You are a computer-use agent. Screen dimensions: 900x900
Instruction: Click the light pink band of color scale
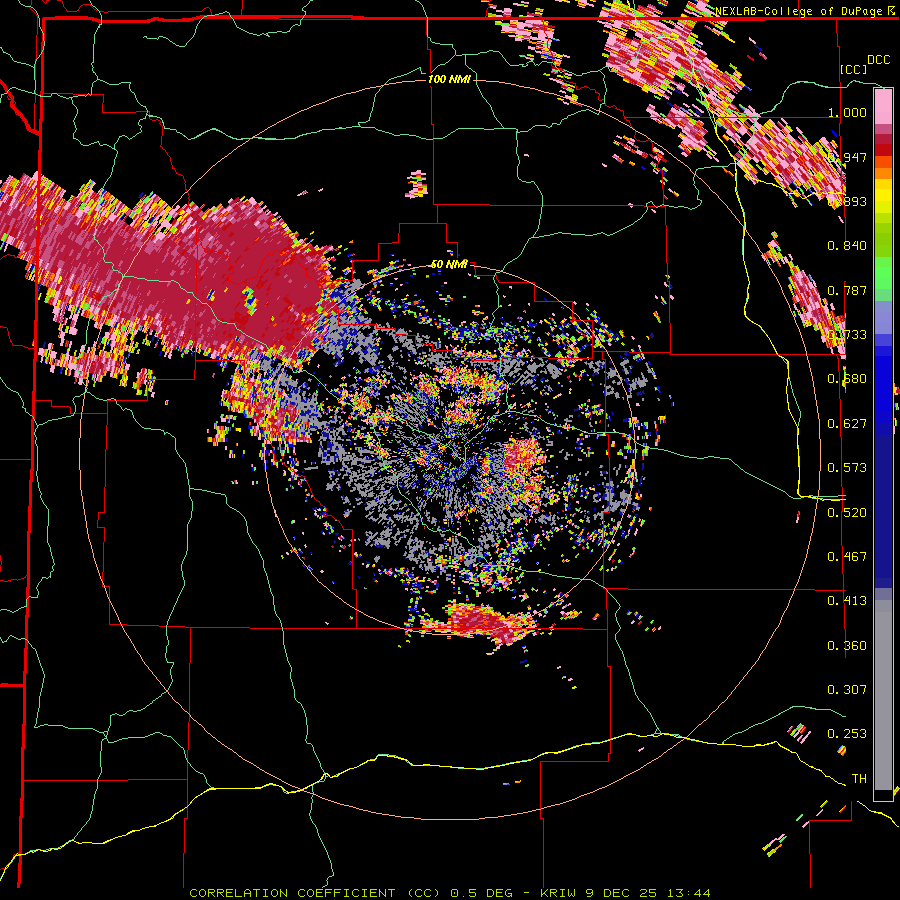point(883,107)
